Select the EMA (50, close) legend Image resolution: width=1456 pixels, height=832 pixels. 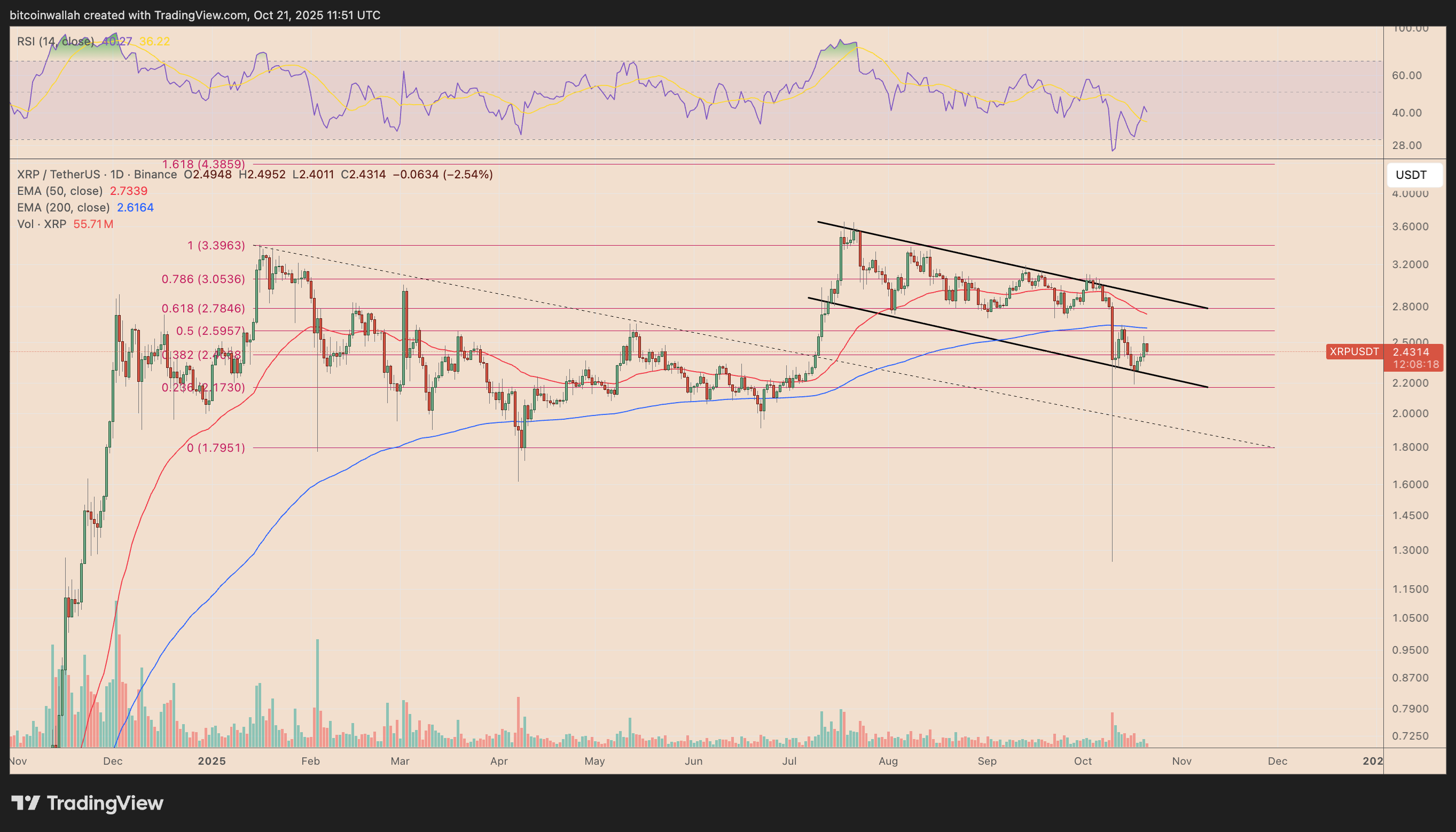[60, 191]
